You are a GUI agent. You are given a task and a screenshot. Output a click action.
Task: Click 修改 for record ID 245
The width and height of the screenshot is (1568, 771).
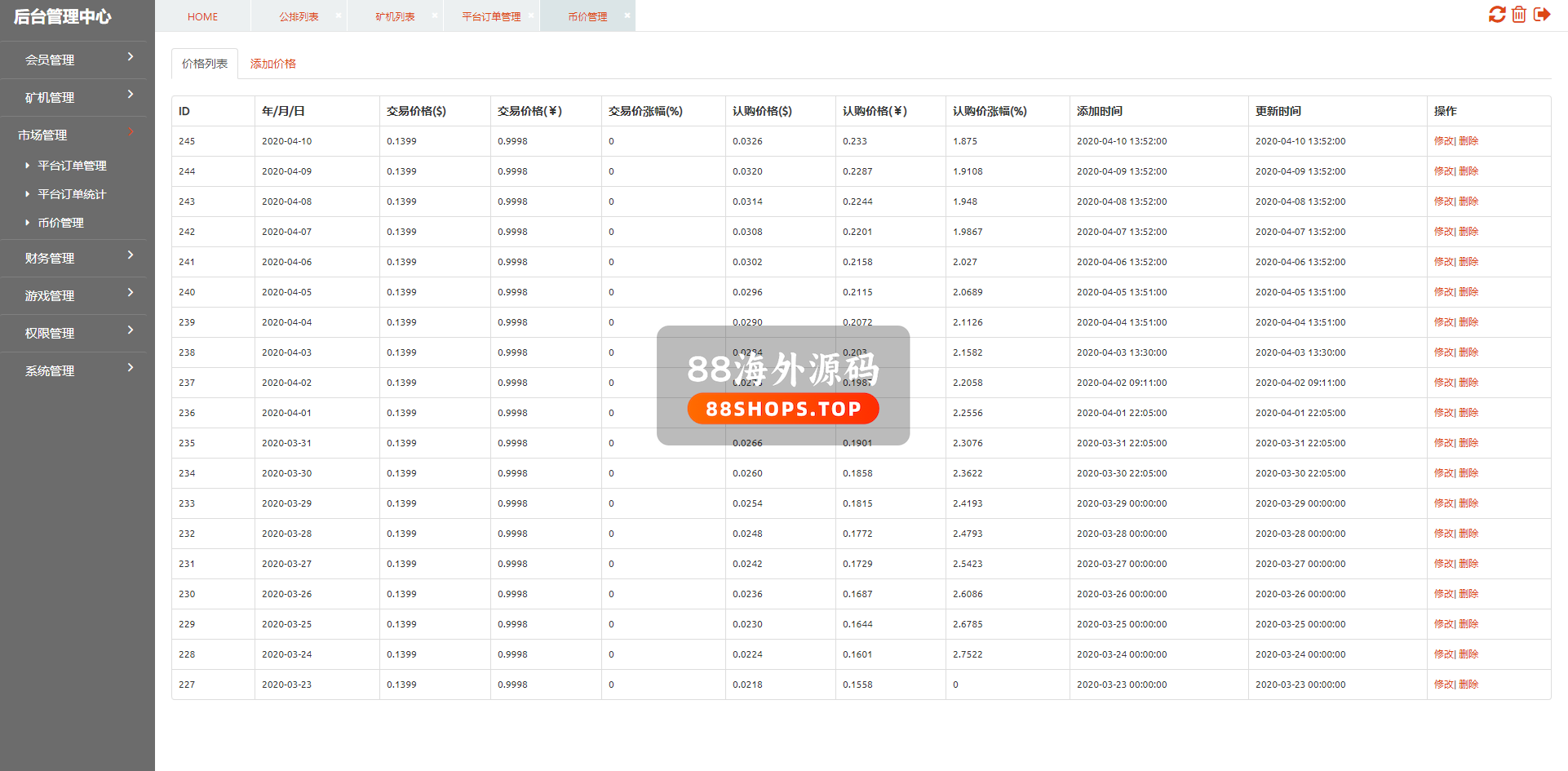coord(1443,141)
